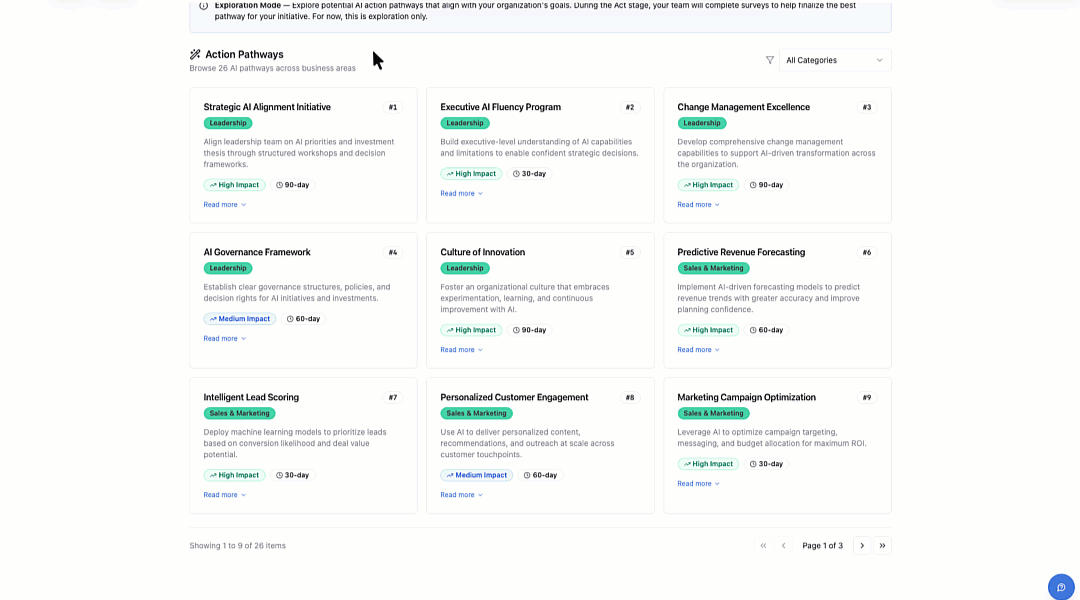Viewport: 1080px width, 600px height.
Task: Jump to last page double-arrow
Action: (882, 546)
